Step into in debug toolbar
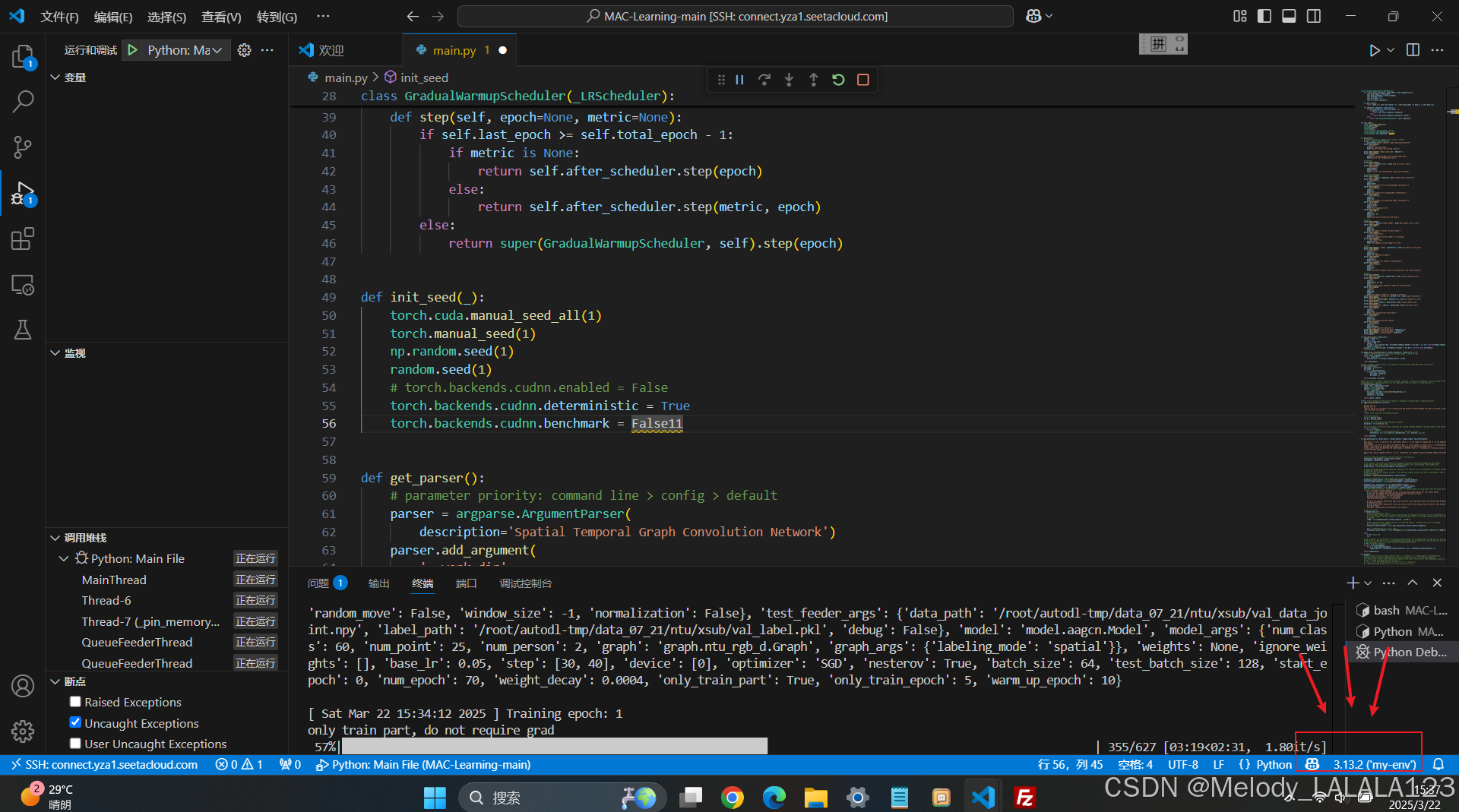The image size is (1459, 812). (x=789, y=80)
